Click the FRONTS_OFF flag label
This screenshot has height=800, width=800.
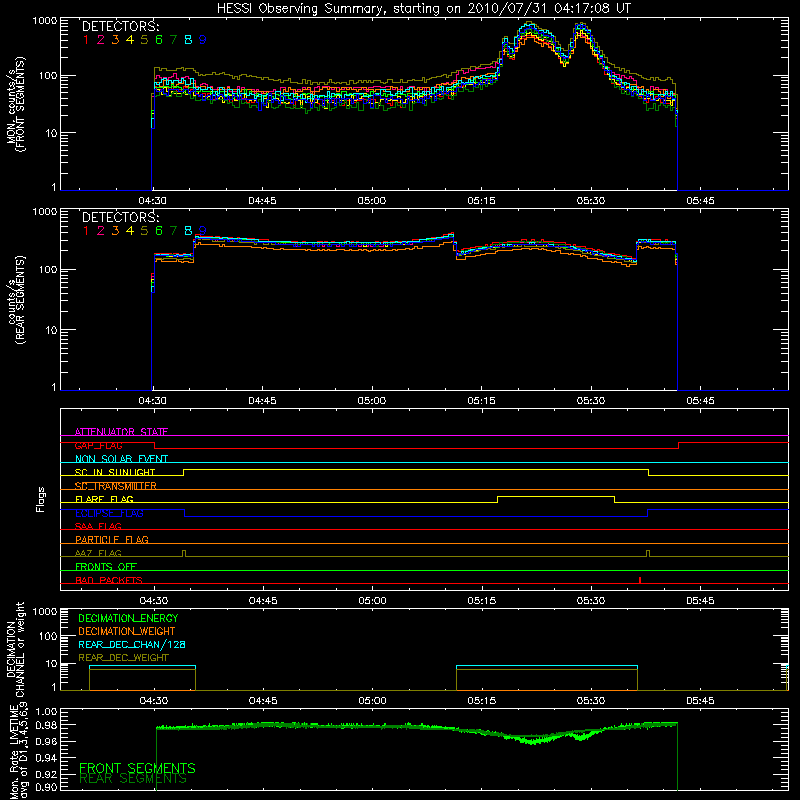106,566
